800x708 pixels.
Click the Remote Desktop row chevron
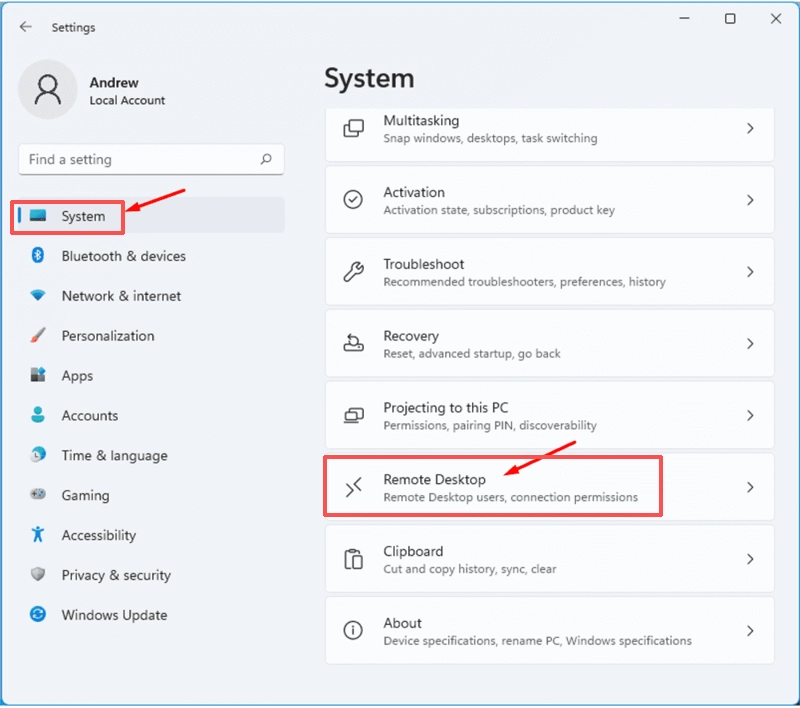coord(750,488)
